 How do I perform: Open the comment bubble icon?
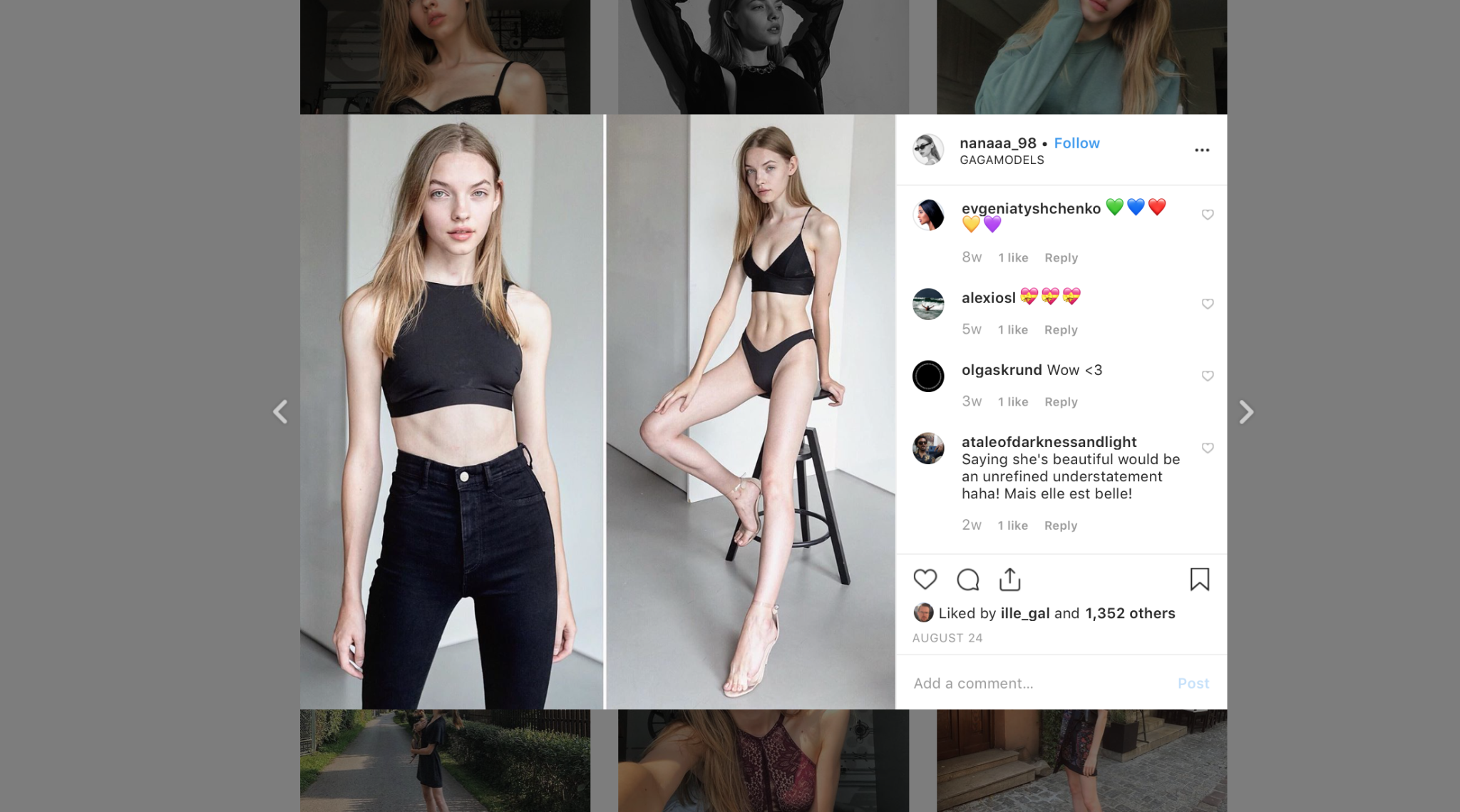967,580
